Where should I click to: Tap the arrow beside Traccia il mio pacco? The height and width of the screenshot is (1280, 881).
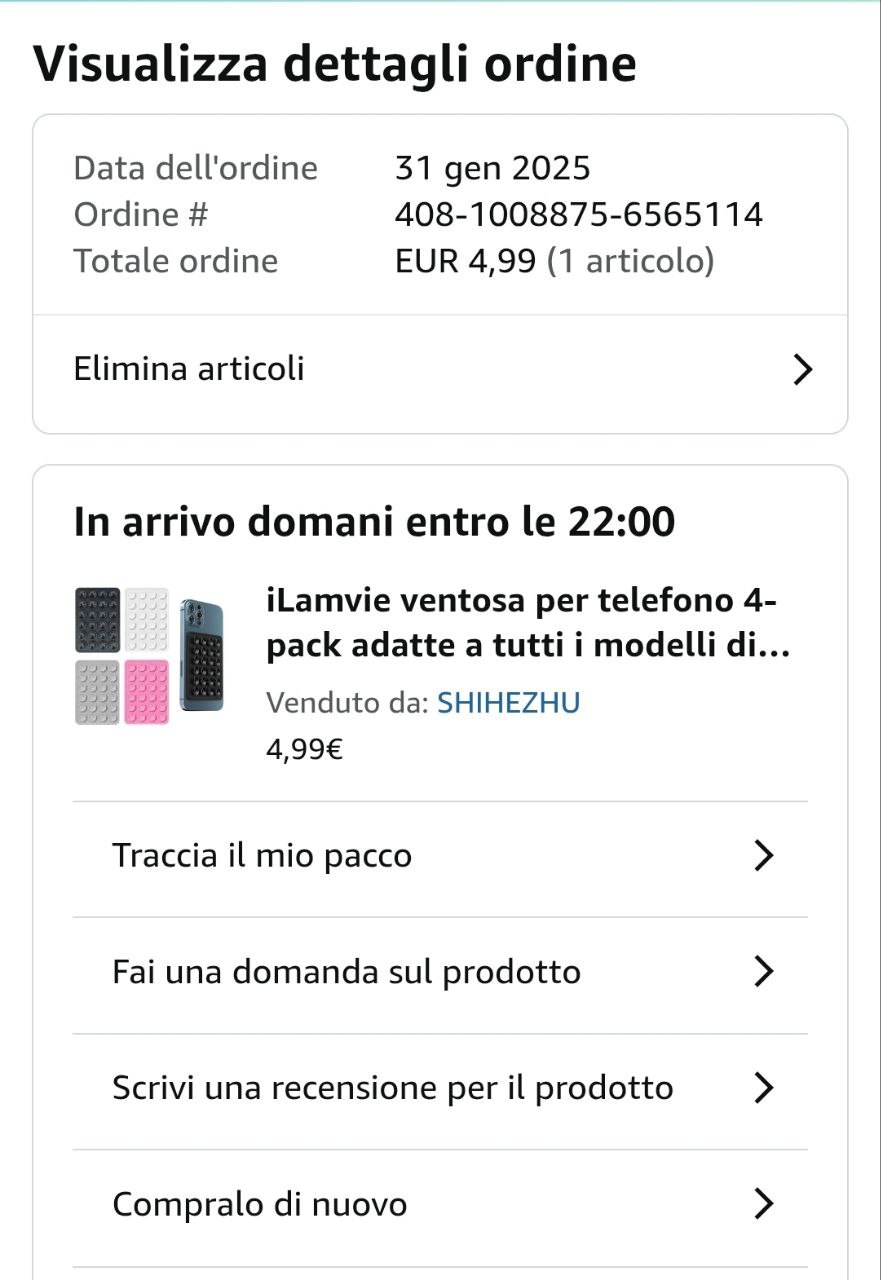763,856
